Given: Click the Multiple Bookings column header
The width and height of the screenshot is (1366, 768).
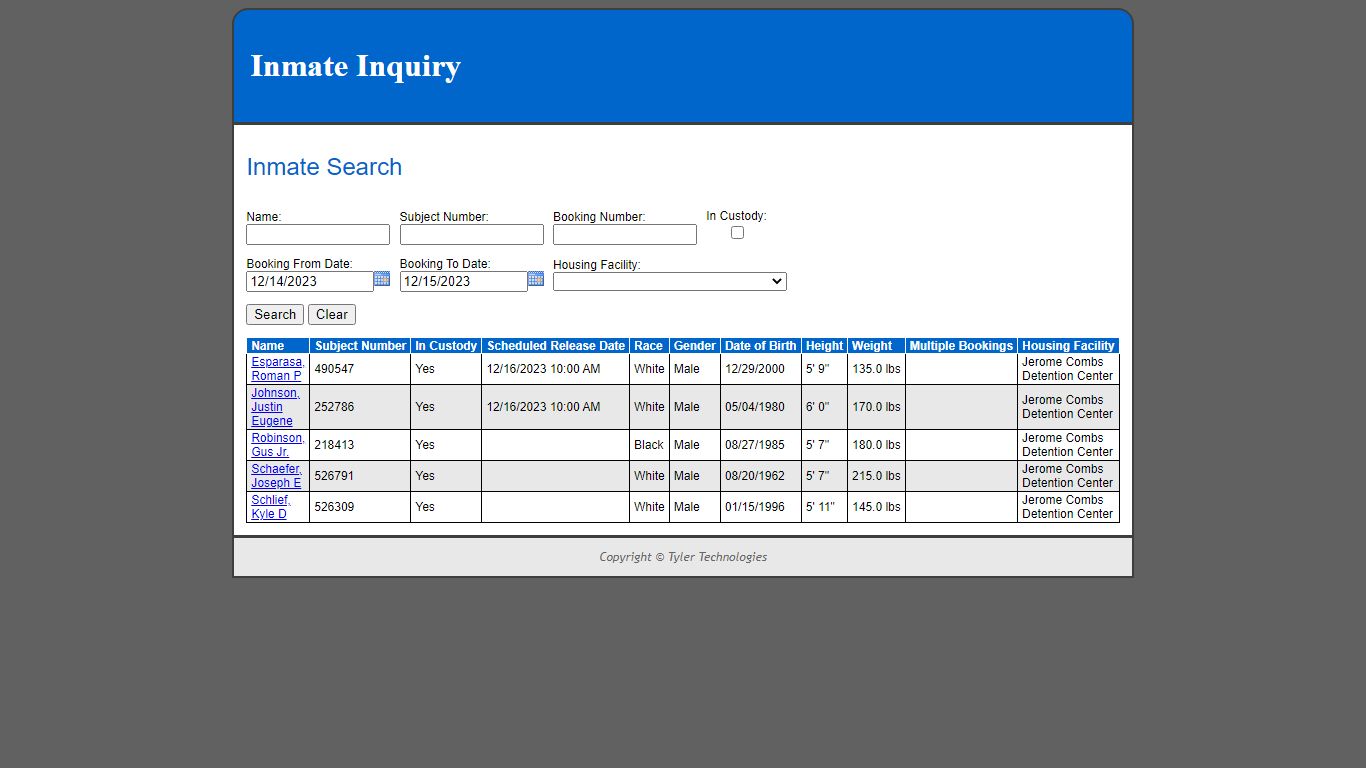Looking at the screenshot, I should click(961, 346).
